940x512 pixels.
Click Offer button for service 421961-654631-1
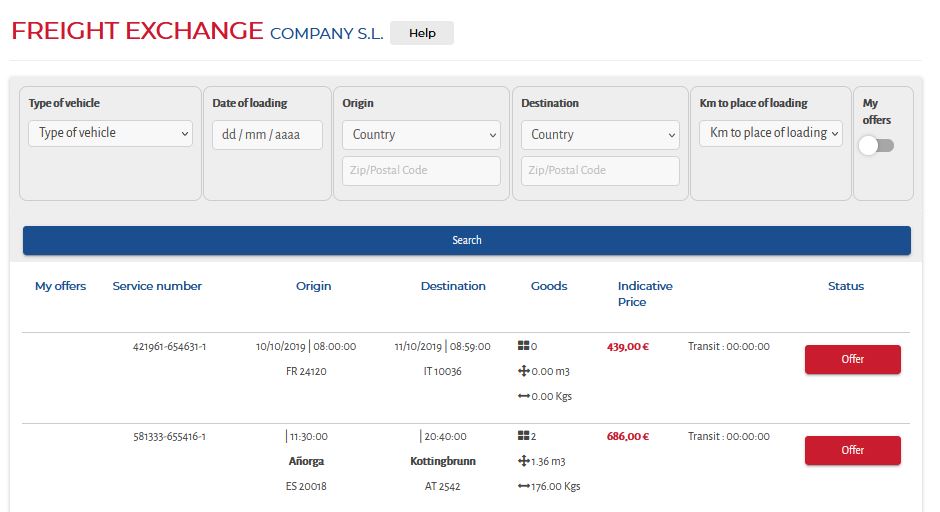coord(852,359)
